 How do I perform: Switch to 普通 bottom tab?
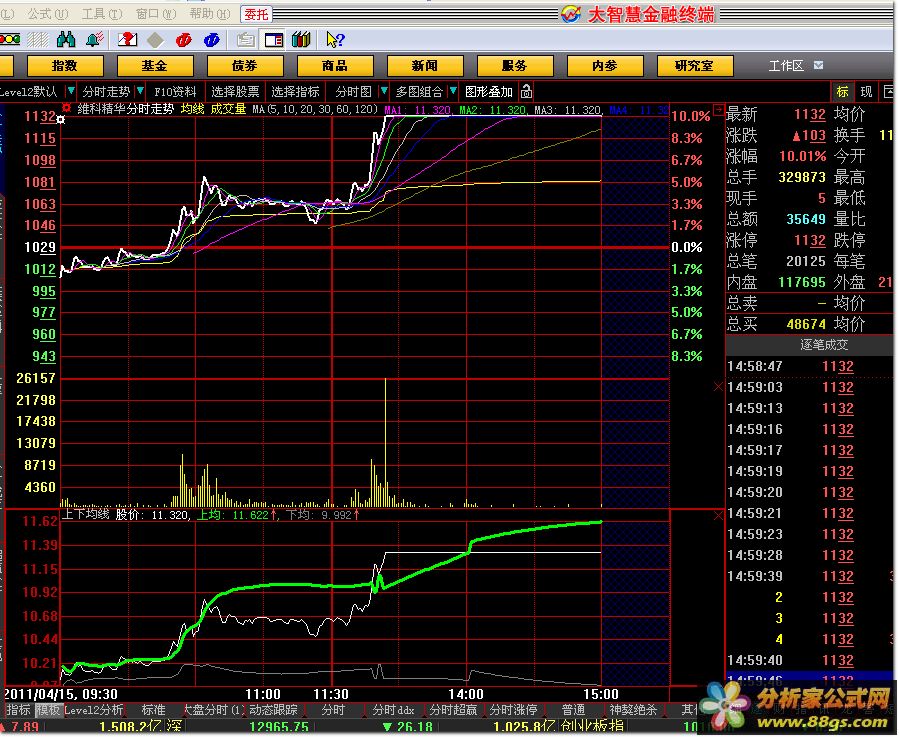point(573,710)
